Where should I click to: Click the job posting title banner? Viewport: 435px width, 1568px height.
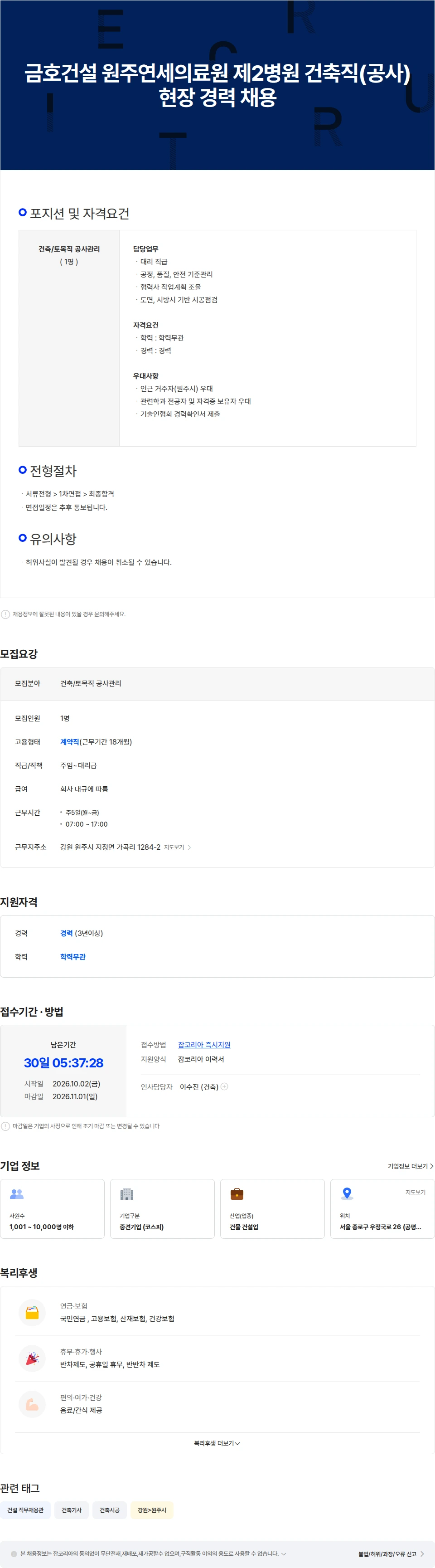pyautogui.click(x=217, y=85)
